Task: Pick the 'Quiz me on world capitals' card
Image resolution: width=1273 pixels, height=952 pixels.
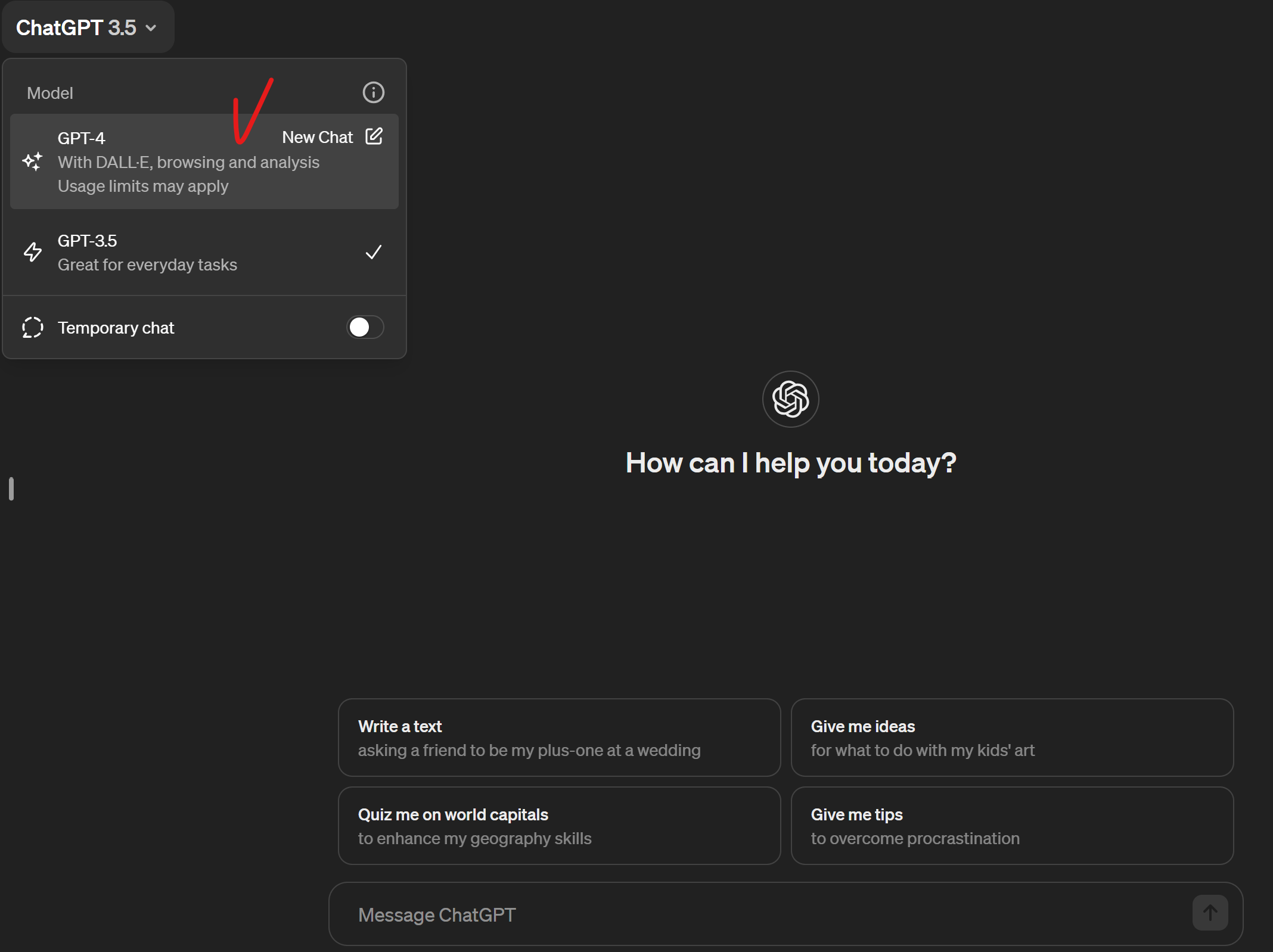Action: [560, 826]
